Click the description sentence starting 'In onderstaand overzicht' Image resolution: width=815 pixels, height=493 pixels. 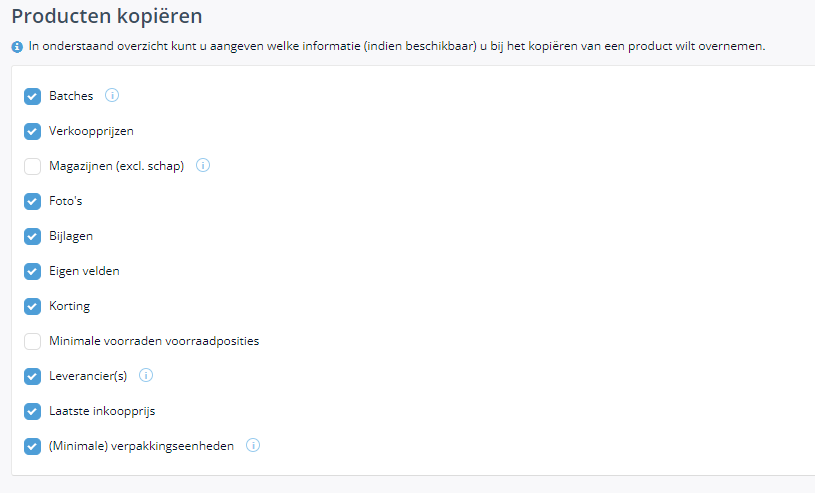(397, 46)
